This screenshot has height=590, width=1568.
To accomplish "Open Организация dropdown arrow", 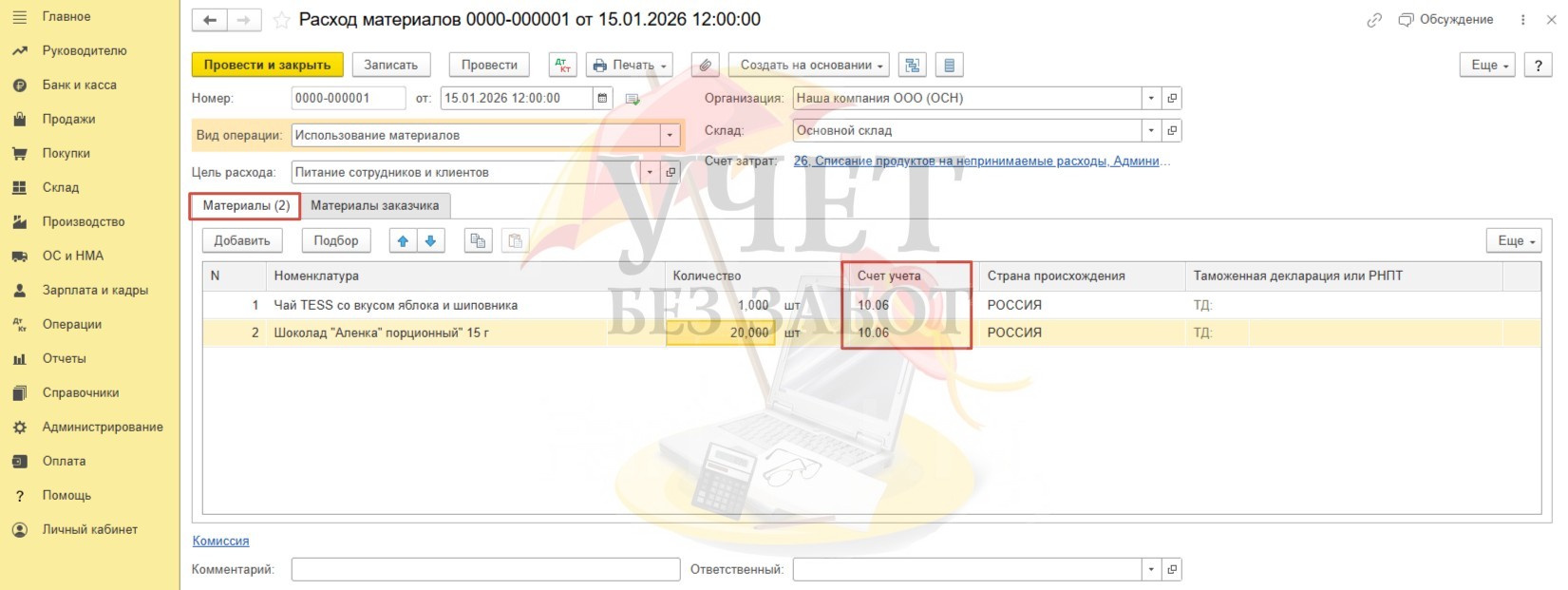I will (1151, 98).
